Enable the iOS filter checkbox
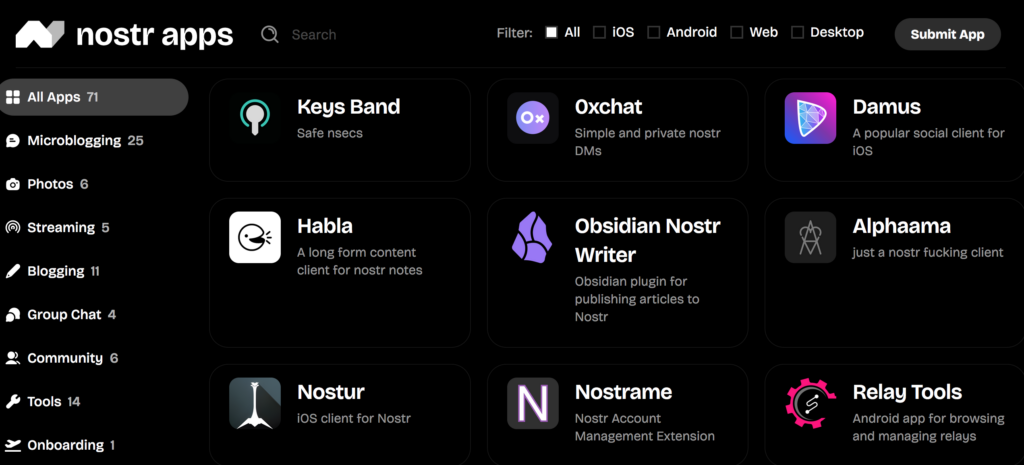Image resolution: width=1024 pixels, height=465 pixels. coord(599,32)
